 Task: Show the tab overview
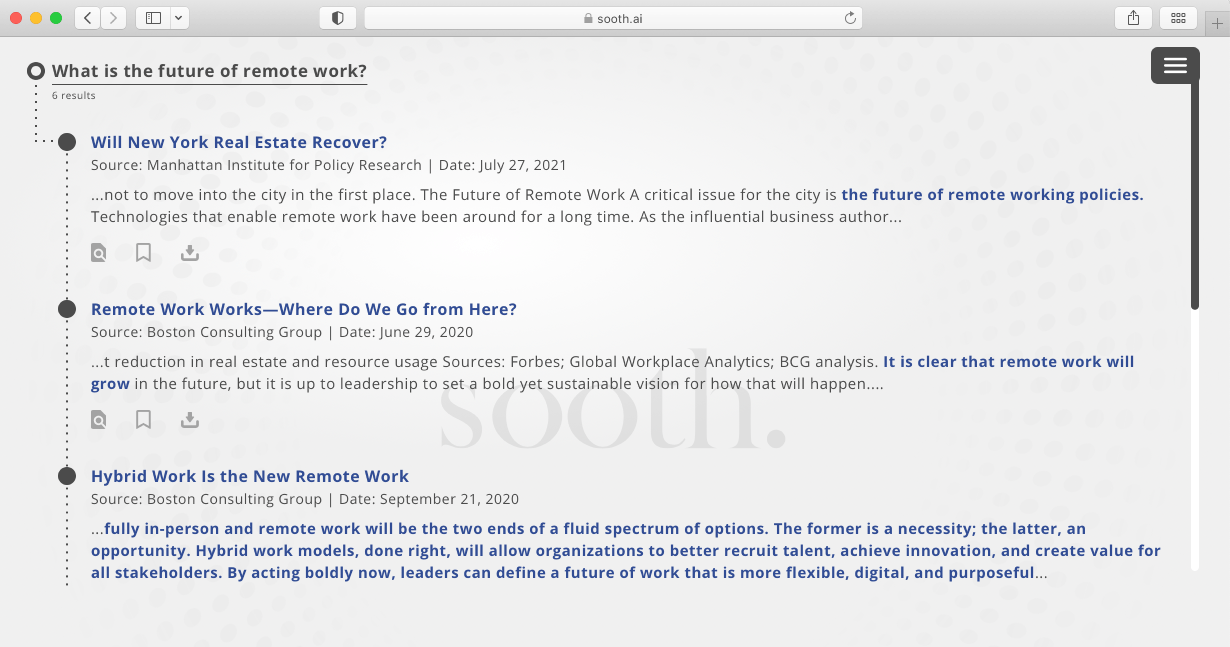click(x=1178, y=18)
